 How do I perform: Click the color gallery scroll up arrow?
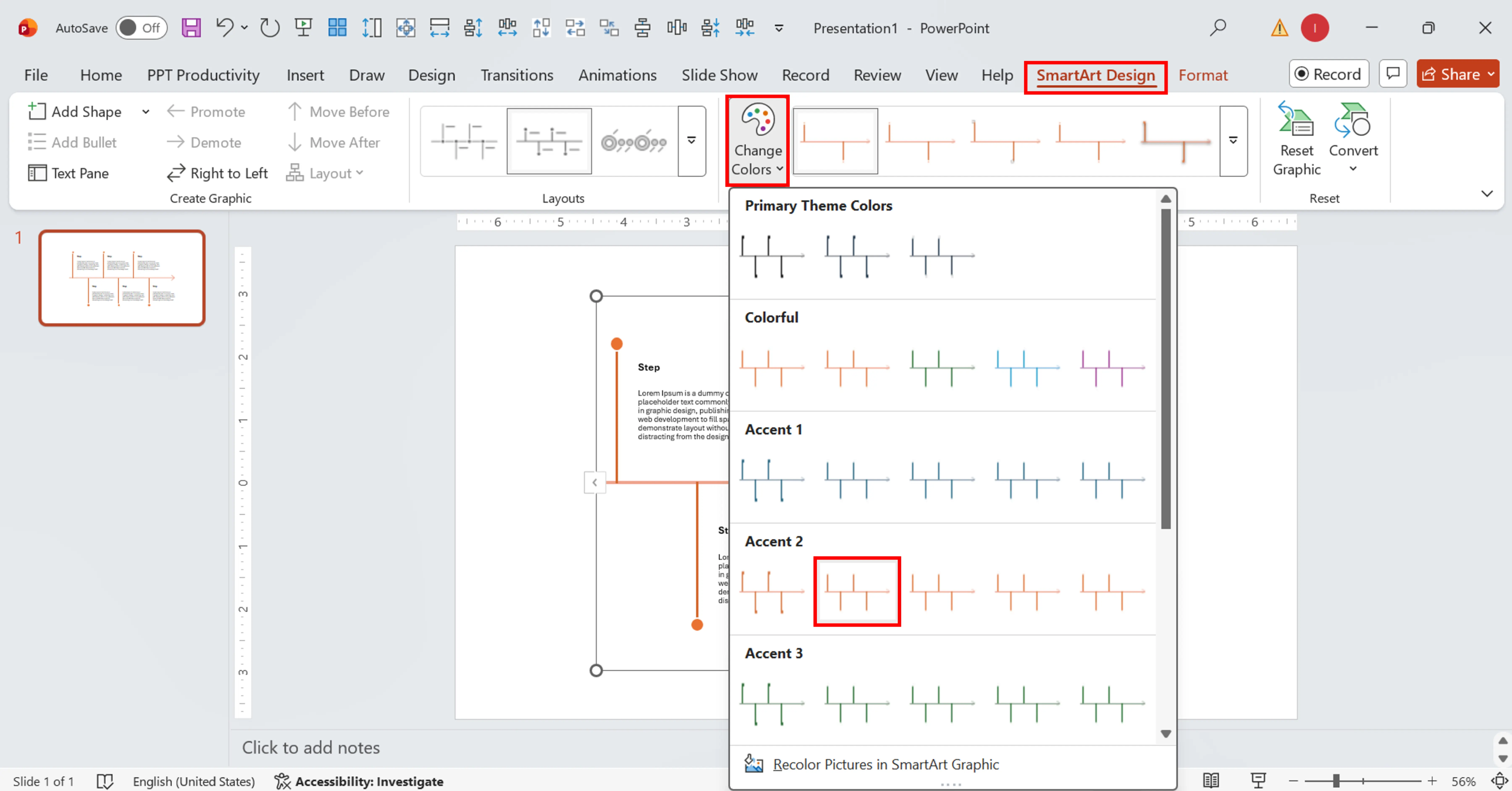click(x=1166, y=199)
